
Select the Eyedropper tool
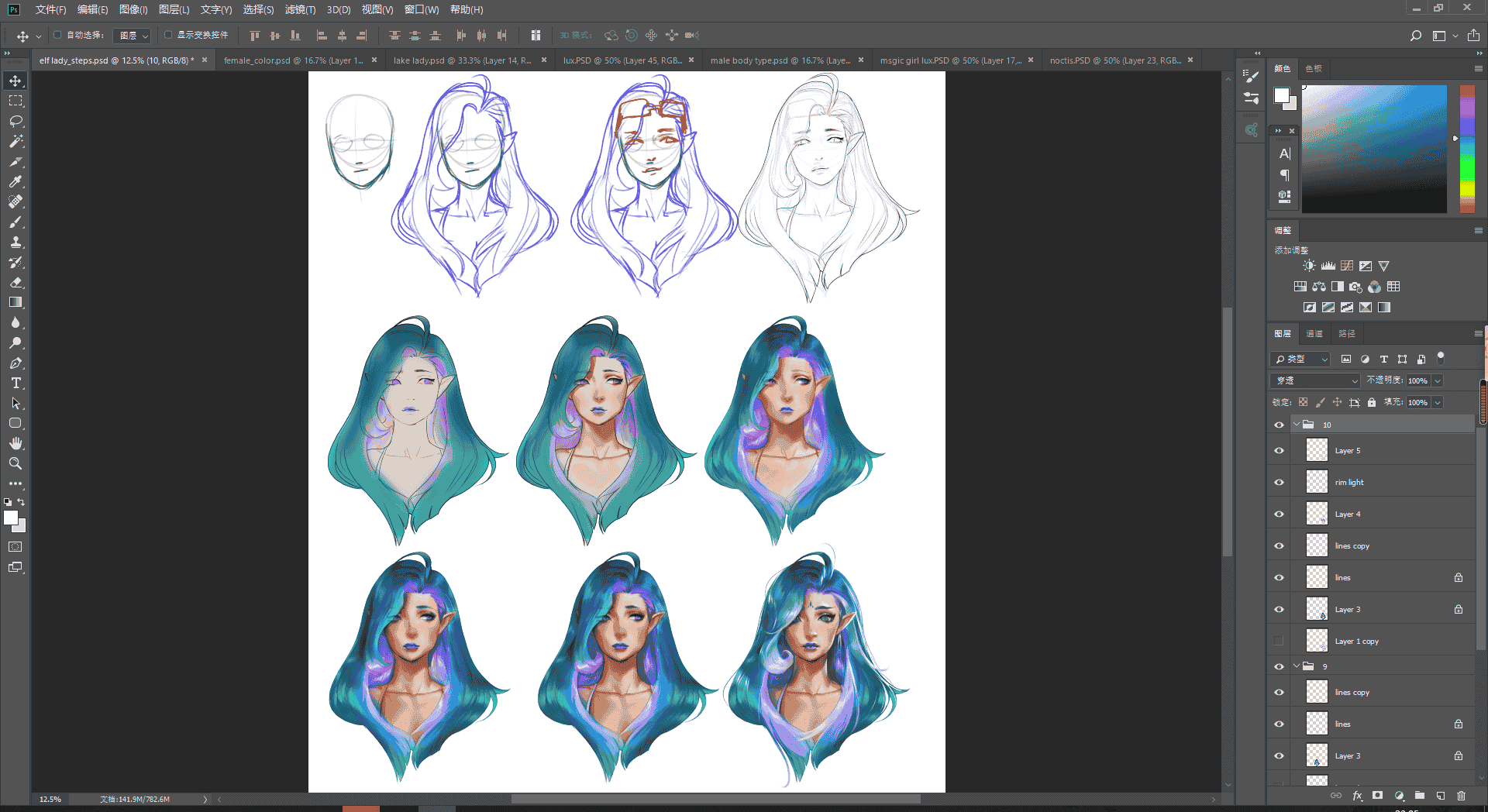[15, 181]
